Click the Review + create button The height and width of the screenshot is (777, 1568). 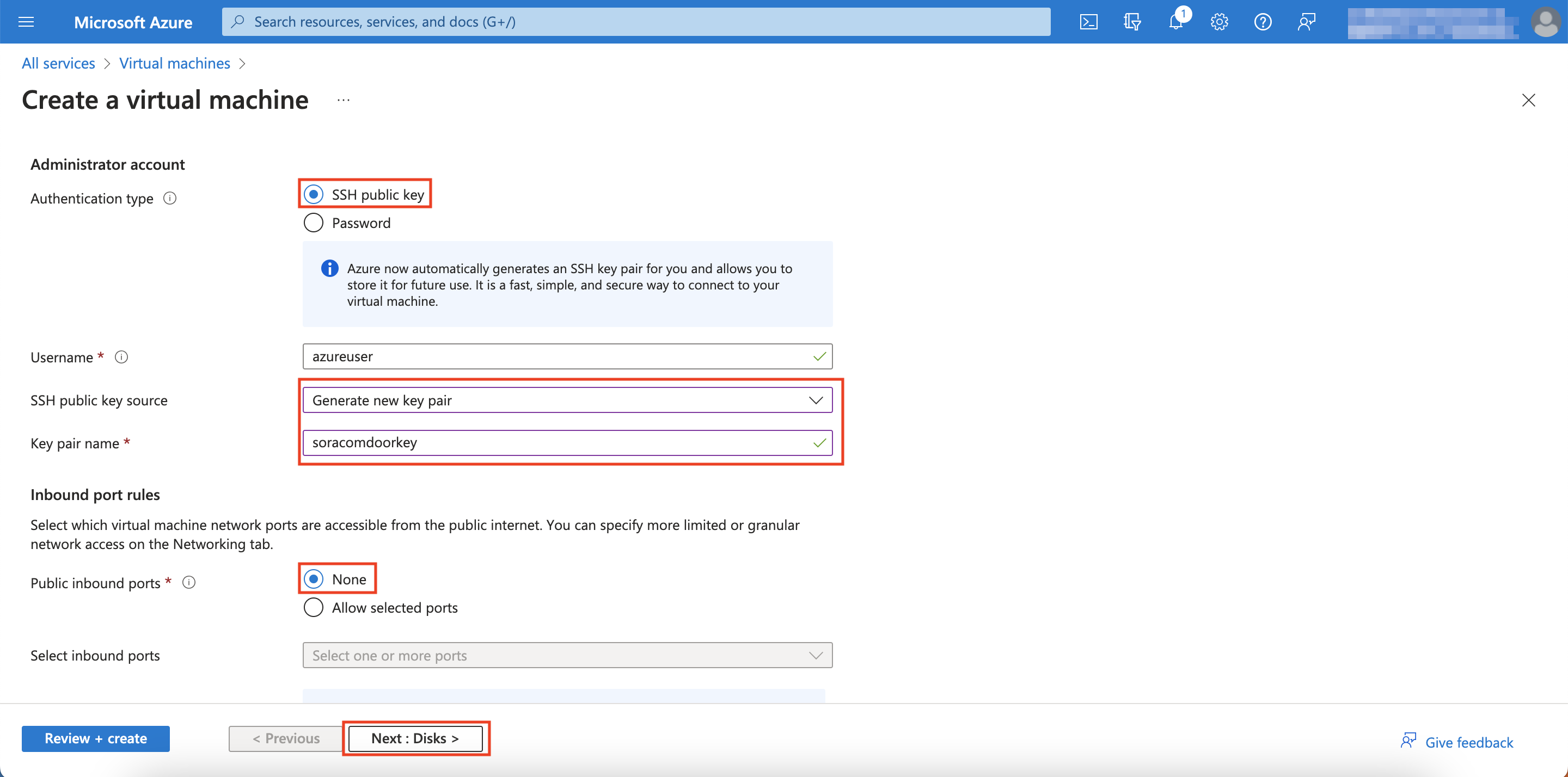[95, 738]
